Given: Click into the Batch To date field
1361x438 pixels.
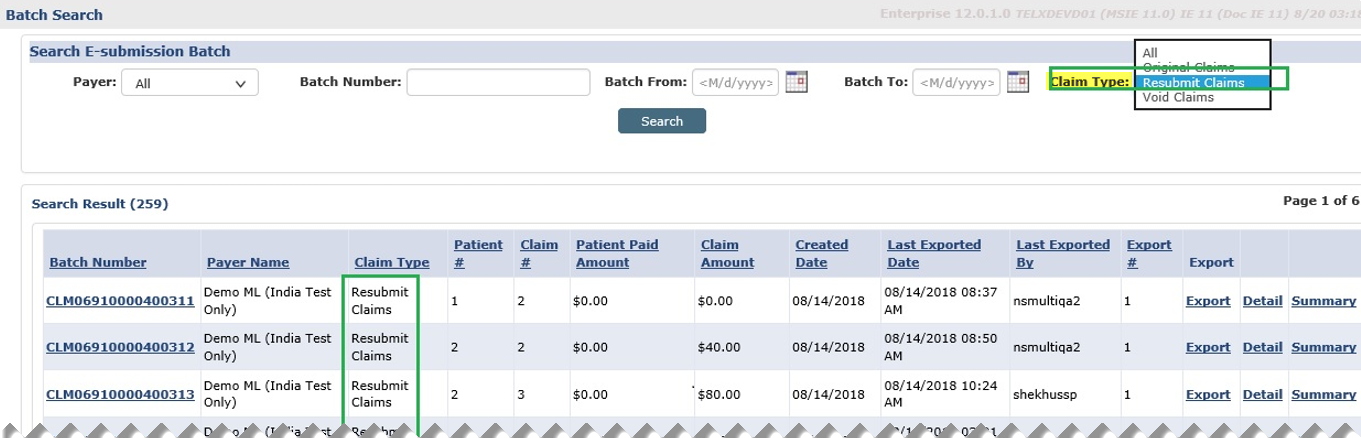Looking at the screenshot, I should [x=955, y=83].
